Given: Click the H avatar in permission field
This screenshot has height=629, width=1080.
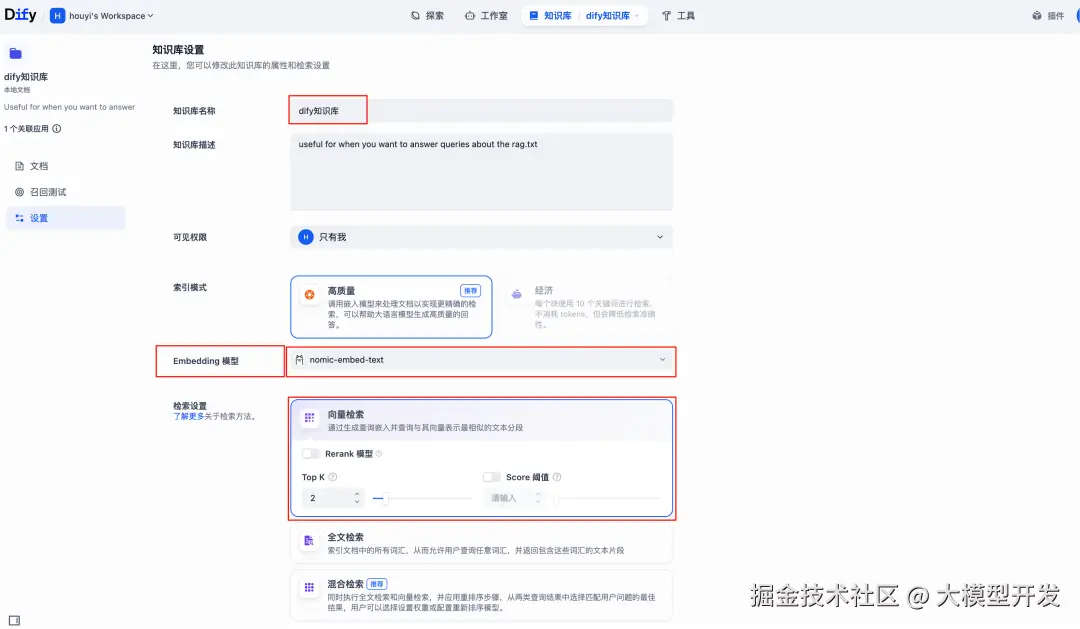Looking at the screenshot, I should 306,237.
